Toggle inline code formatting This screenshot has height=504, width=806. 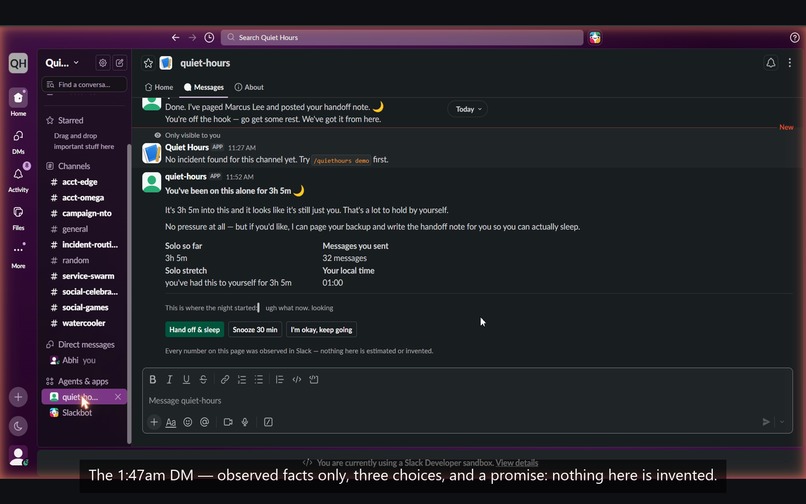[x=297, y=380]
